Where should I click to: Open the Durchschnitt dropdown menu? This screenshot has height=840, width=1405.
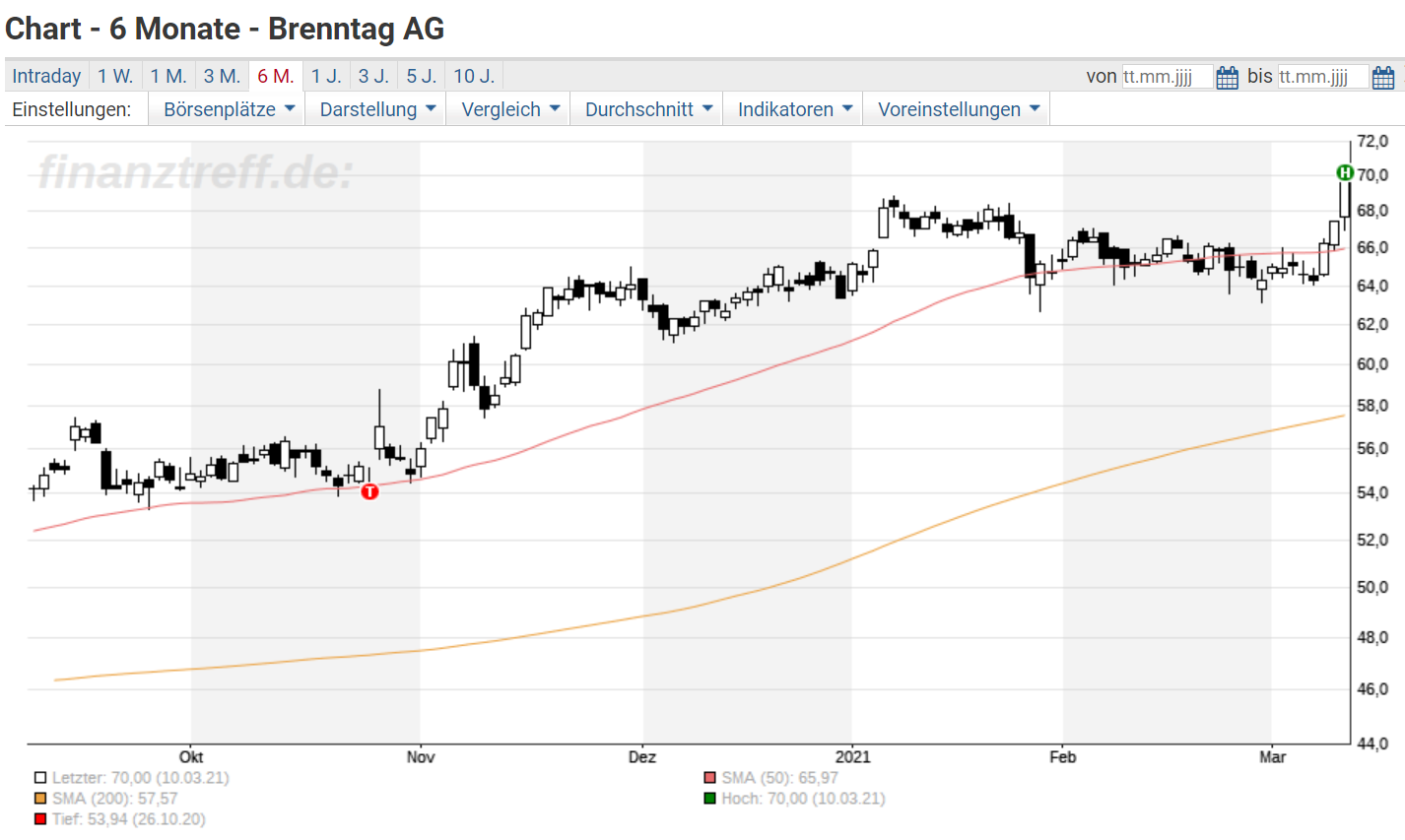point(647,109)
